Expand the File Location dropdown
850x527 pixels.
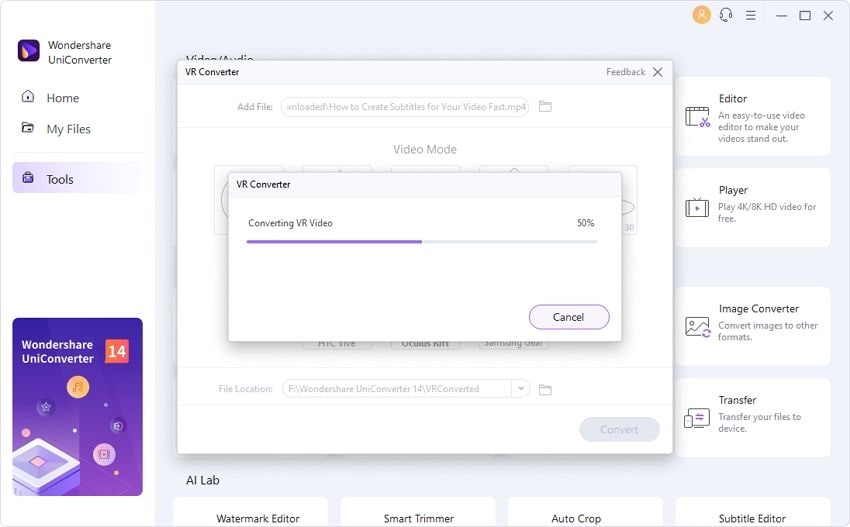(x=520, y=389)
